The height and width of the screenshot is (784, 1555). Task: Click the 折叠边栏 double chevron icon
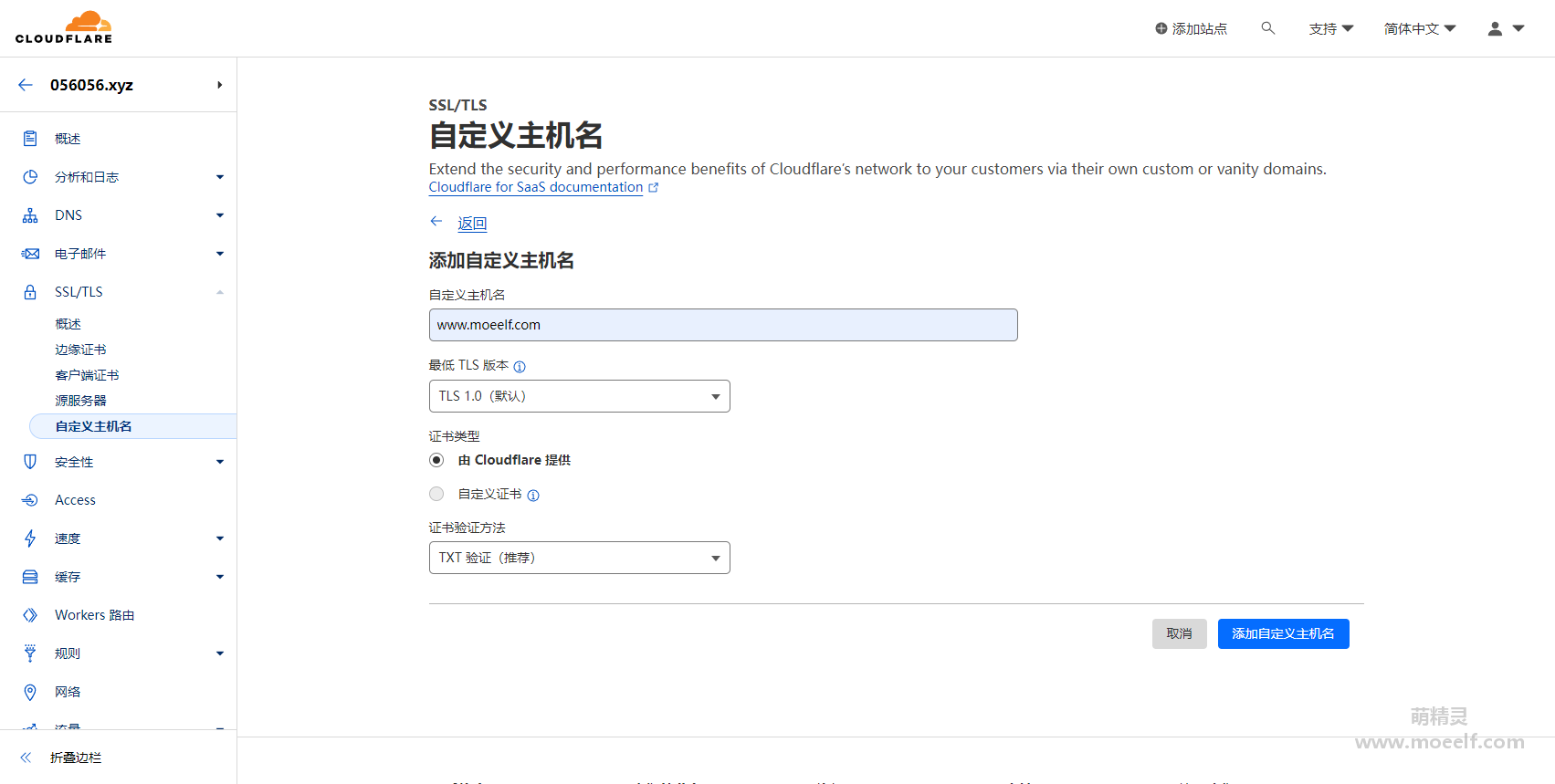coord(26,758)
